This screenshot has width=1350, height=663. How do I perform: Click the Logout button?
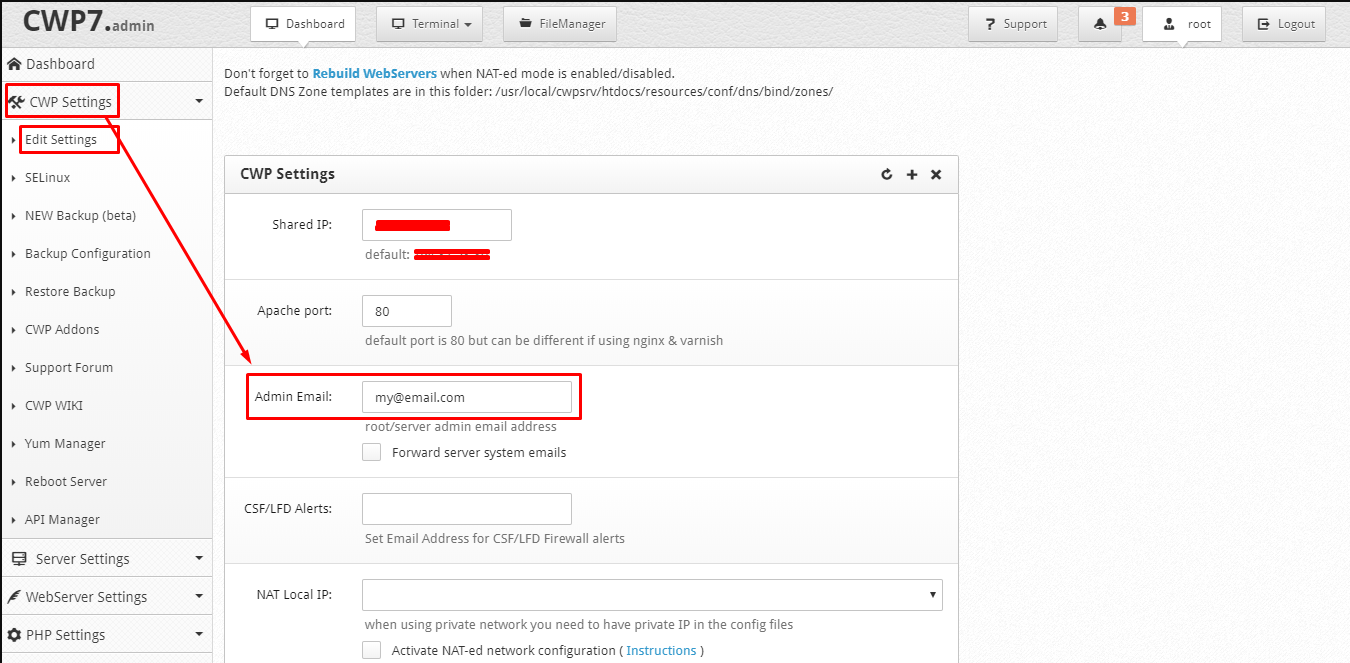point(1284,24)
